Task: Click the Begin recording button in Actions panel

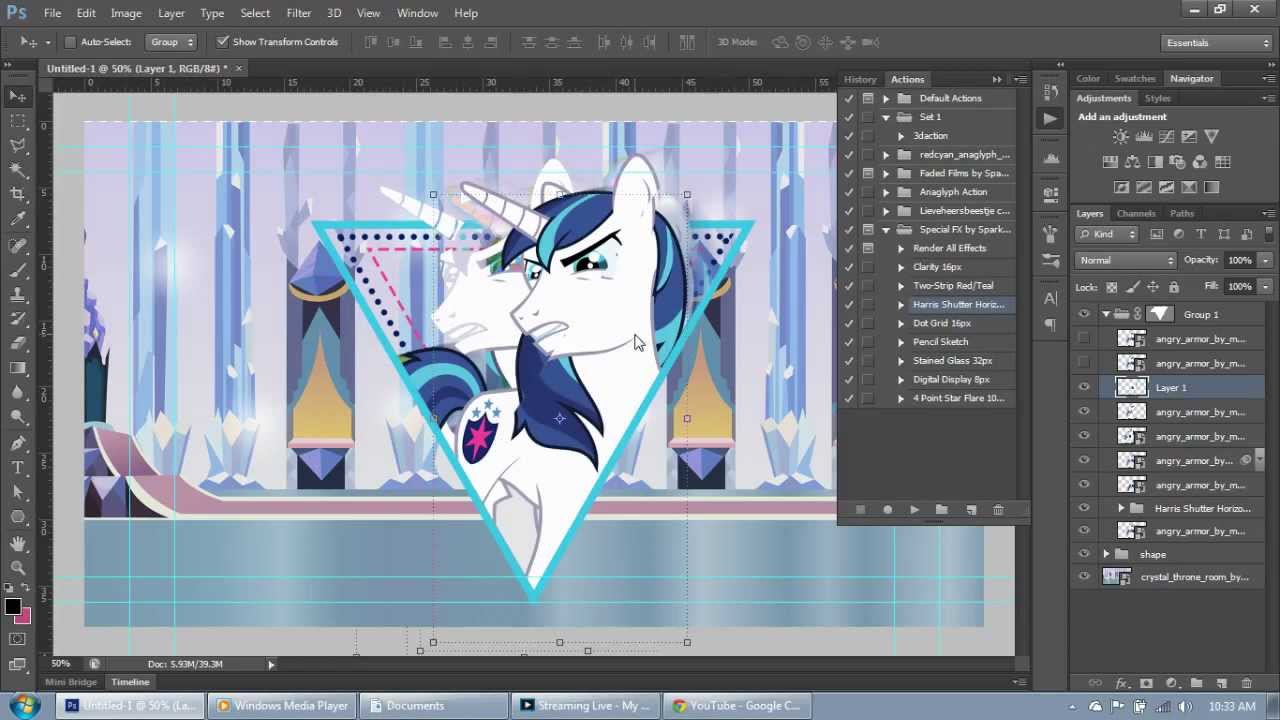Action: coord(887,510)
